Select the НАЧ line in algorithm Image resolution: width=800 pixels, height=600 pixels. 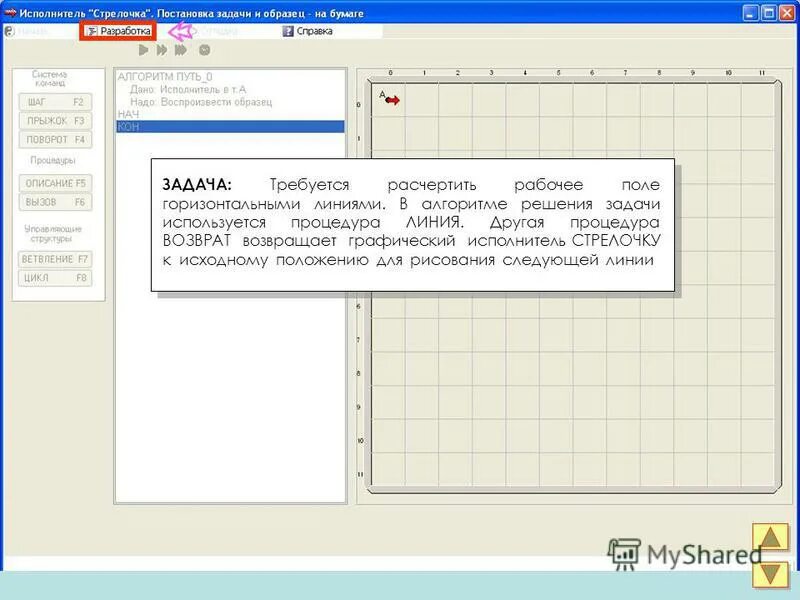click(x=128, y=114)
